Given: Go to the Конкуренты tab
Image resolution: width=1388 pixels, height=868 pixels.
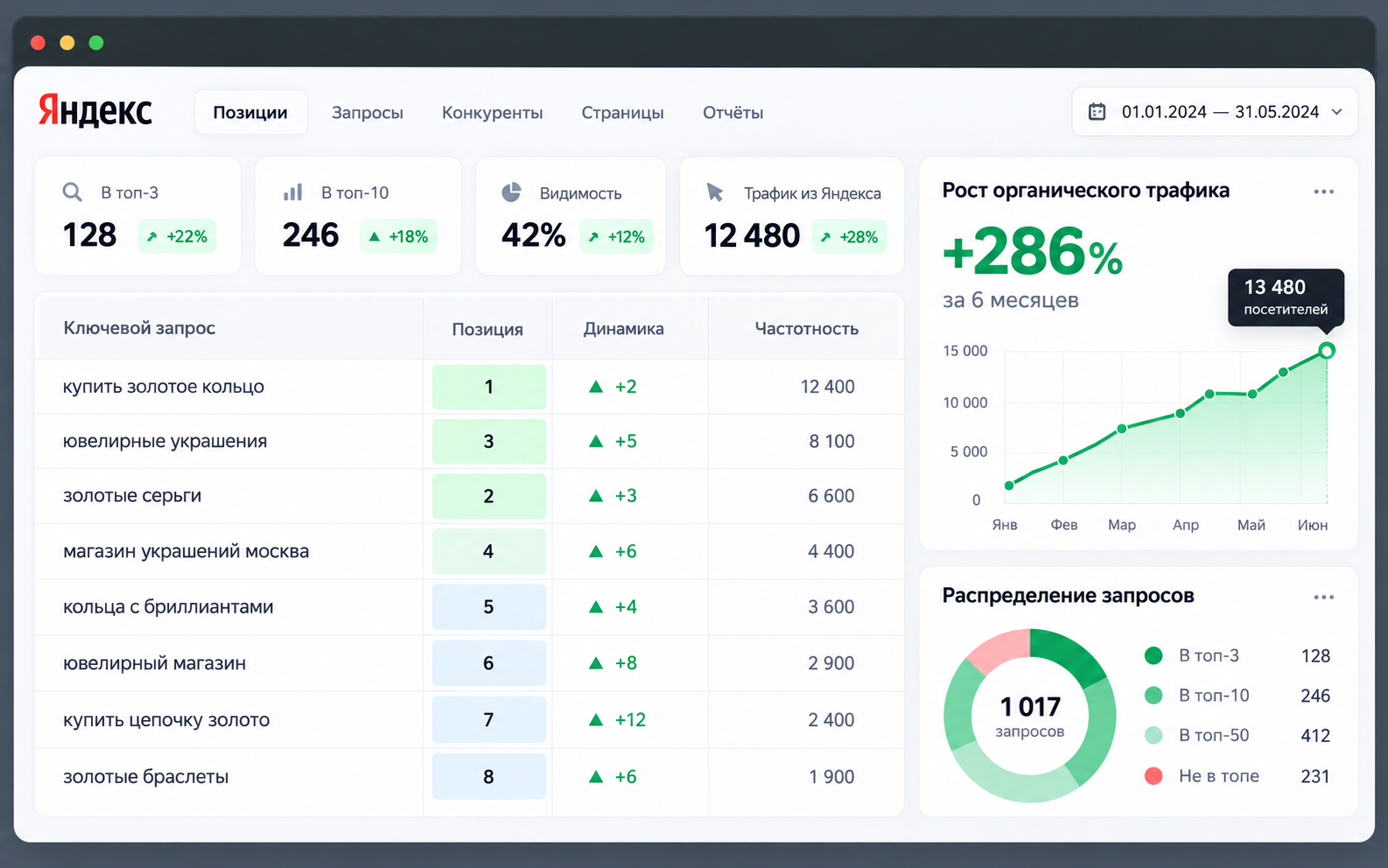Looking at the screenshot, I should click(493, 113).
